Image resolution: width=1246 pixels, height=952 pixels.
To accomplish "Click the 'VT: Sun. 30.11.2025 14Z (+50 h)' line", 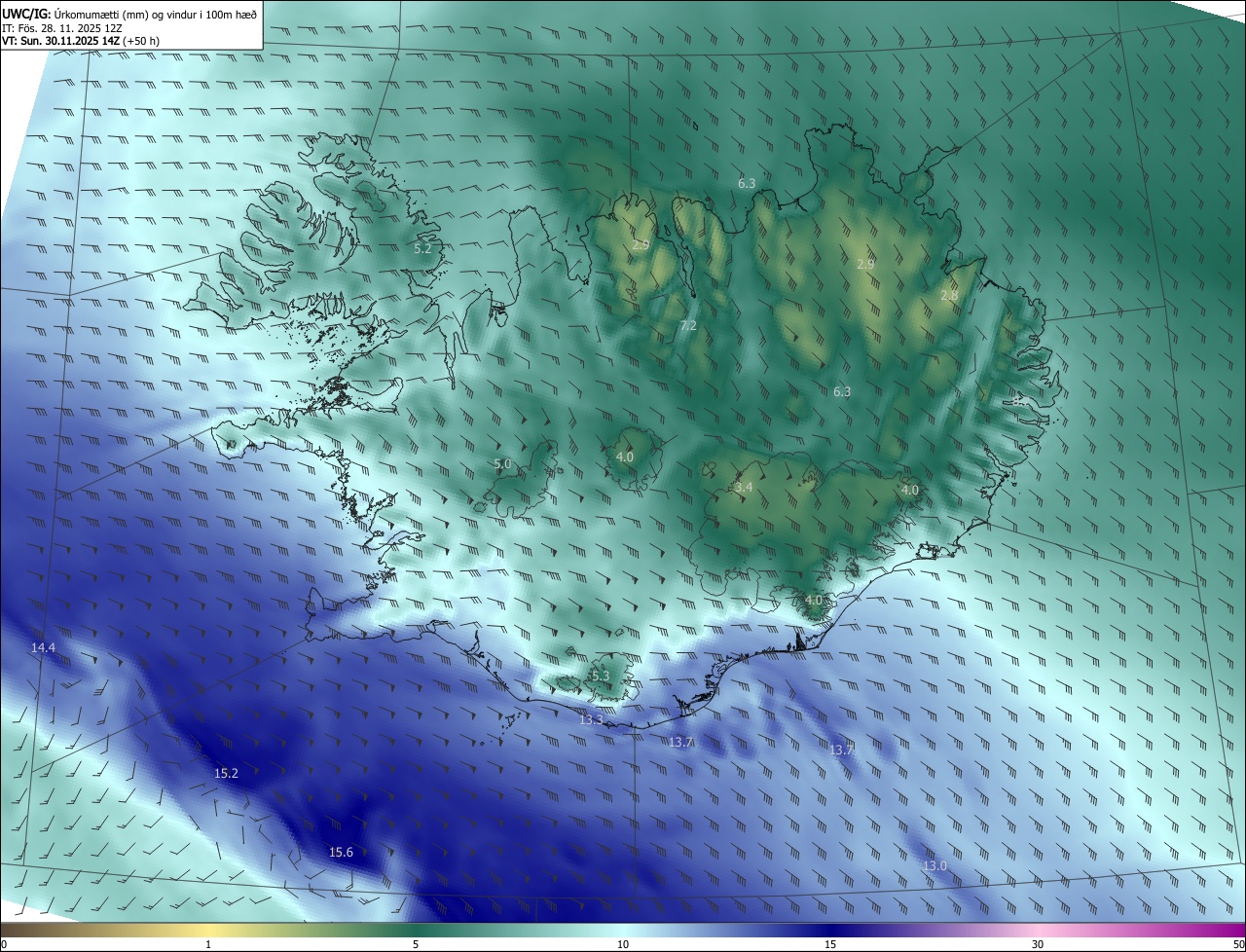I will pyautogui.click(x=81, y=41).
